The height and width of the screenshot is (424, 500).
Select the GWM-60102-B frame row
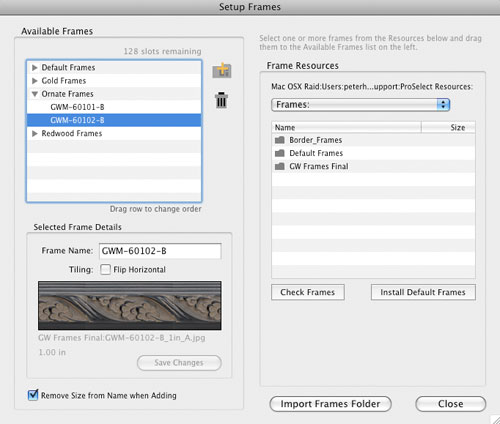pos(114,120)
